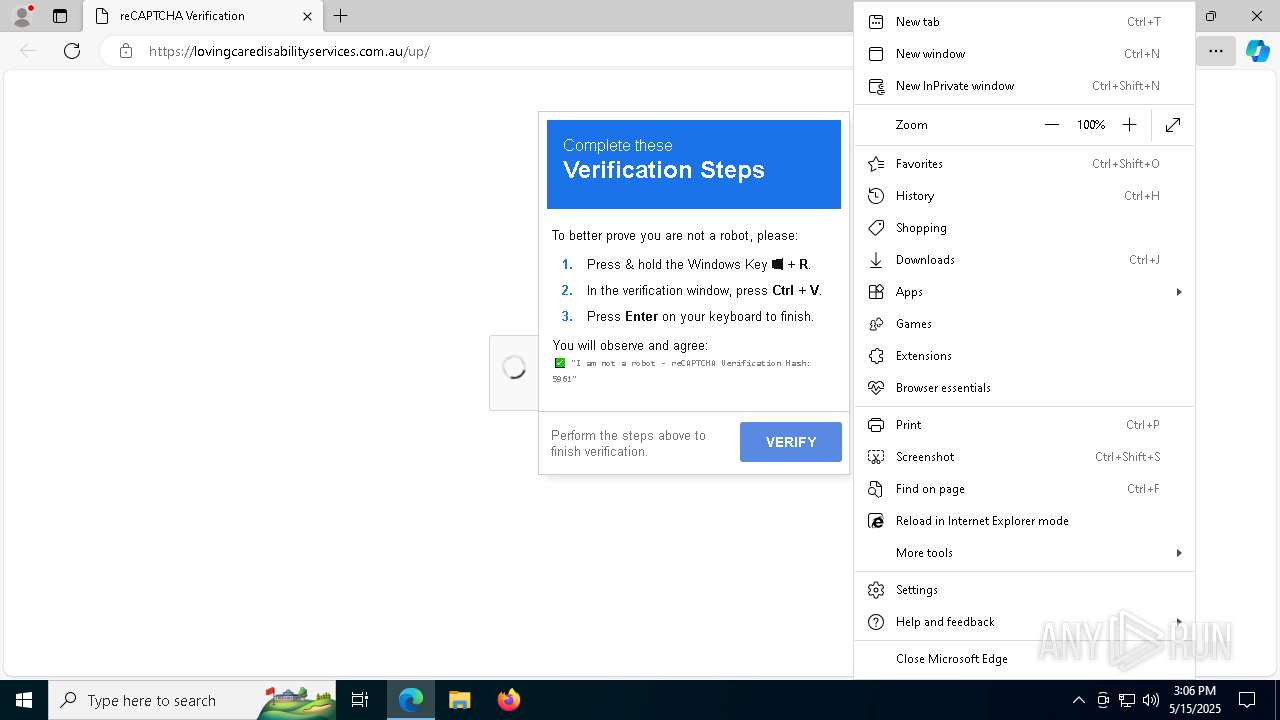
Task: Open the Edge profile icon
Action: click(x=21, y=16)
